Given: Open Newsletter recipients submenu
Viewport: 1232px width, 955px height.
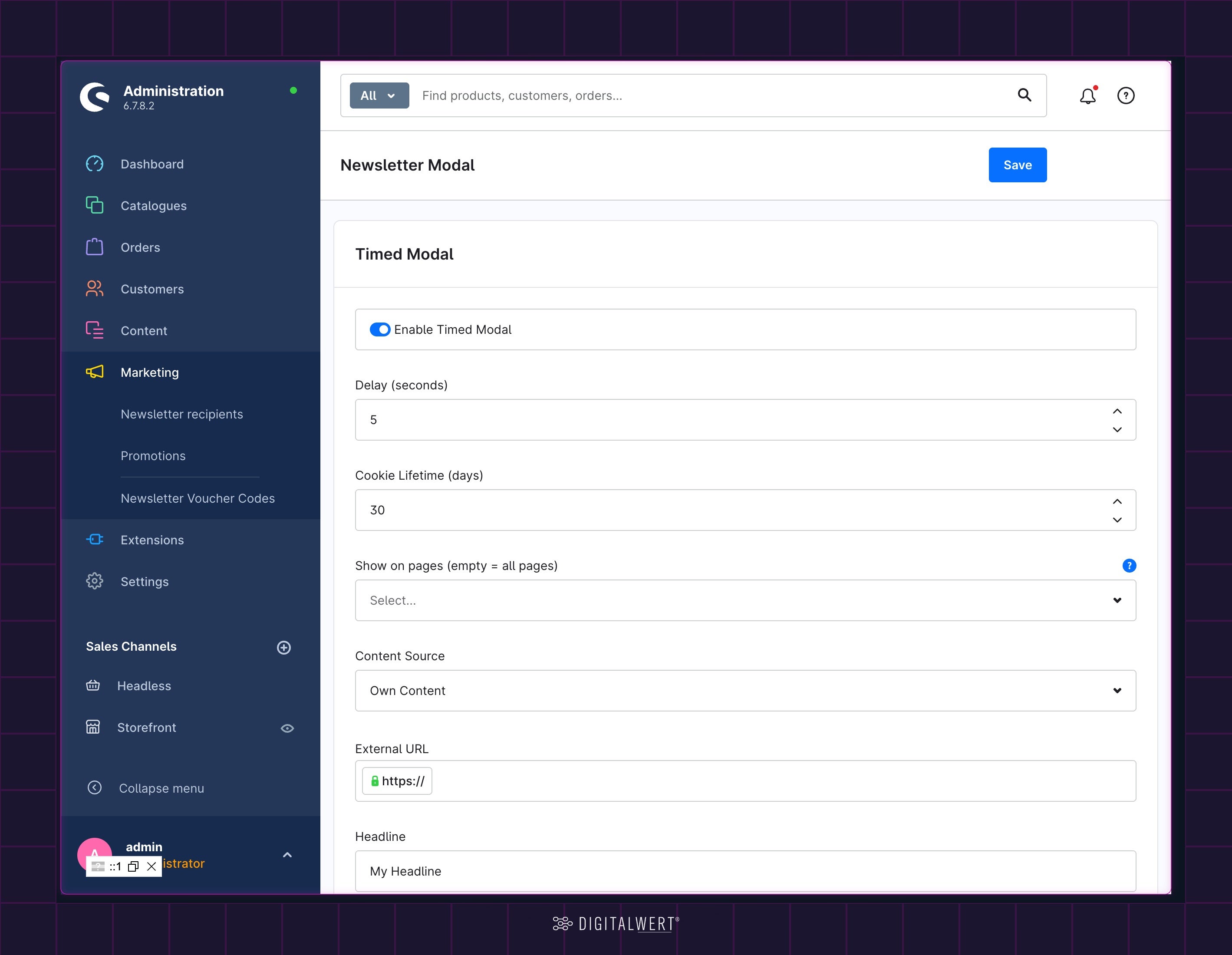Looking at the screenshot, I should pos(181,414).
